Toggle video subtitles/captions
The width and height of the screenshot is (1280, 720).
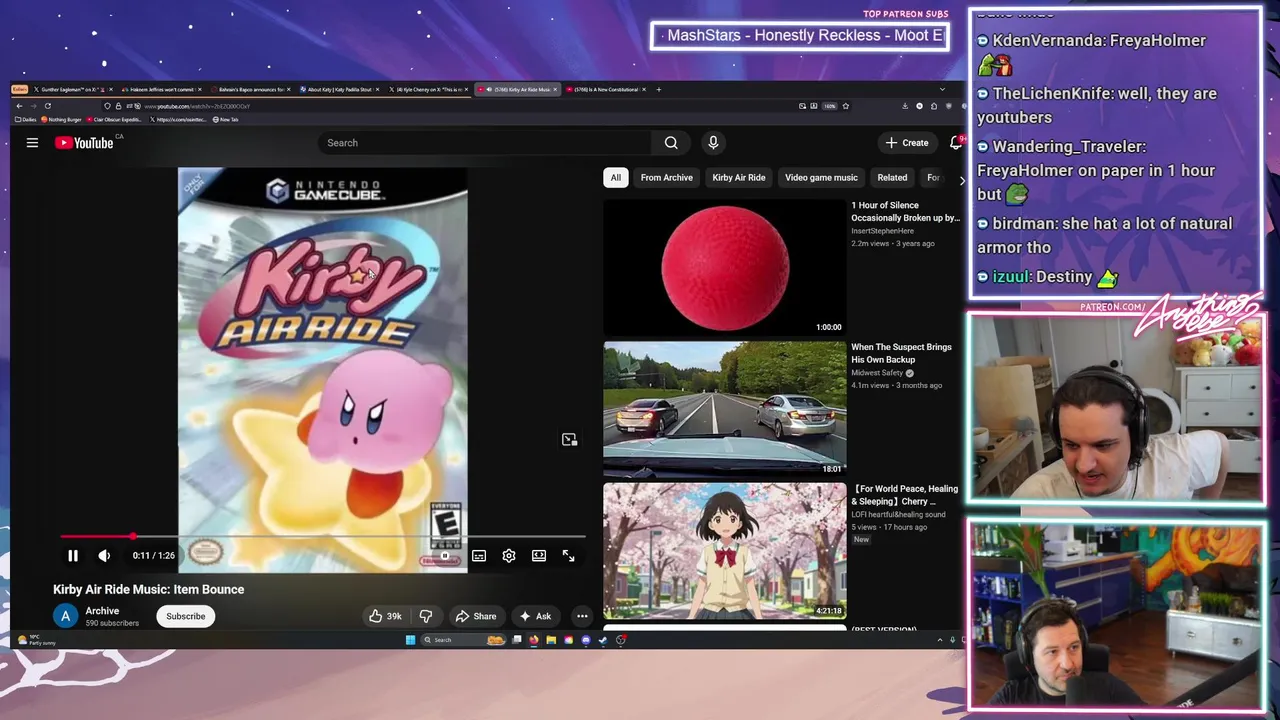point(479,556)
